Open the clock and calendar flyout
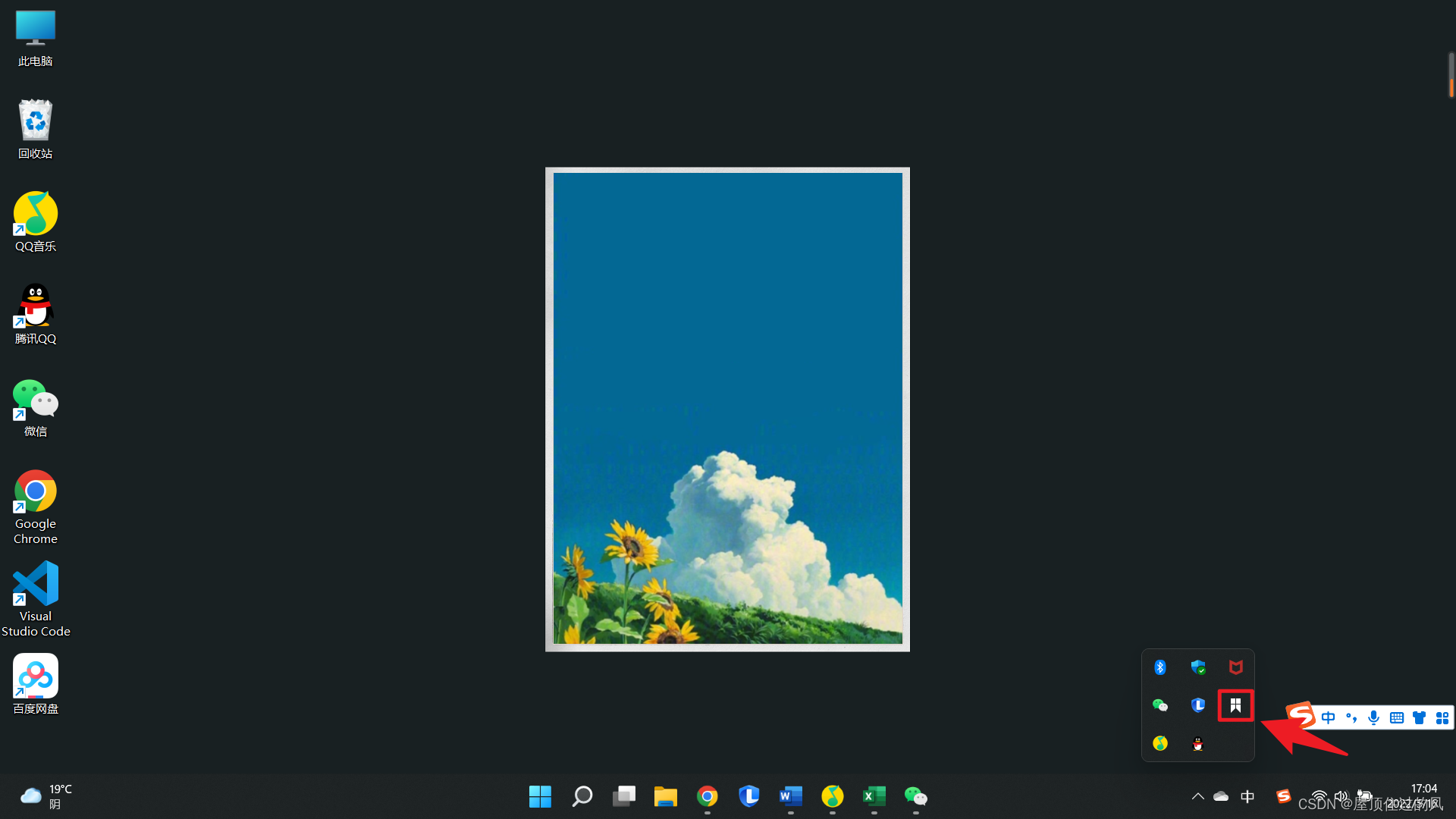1456x819 pixels. coord(1424,796)
